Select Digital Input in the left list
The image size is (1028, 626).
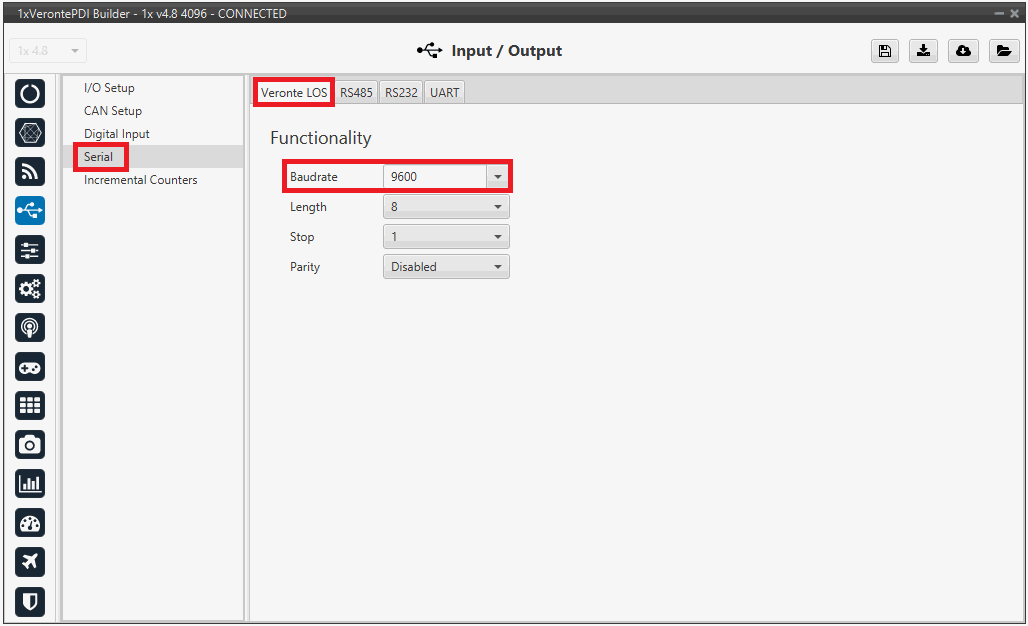[116, 134]
